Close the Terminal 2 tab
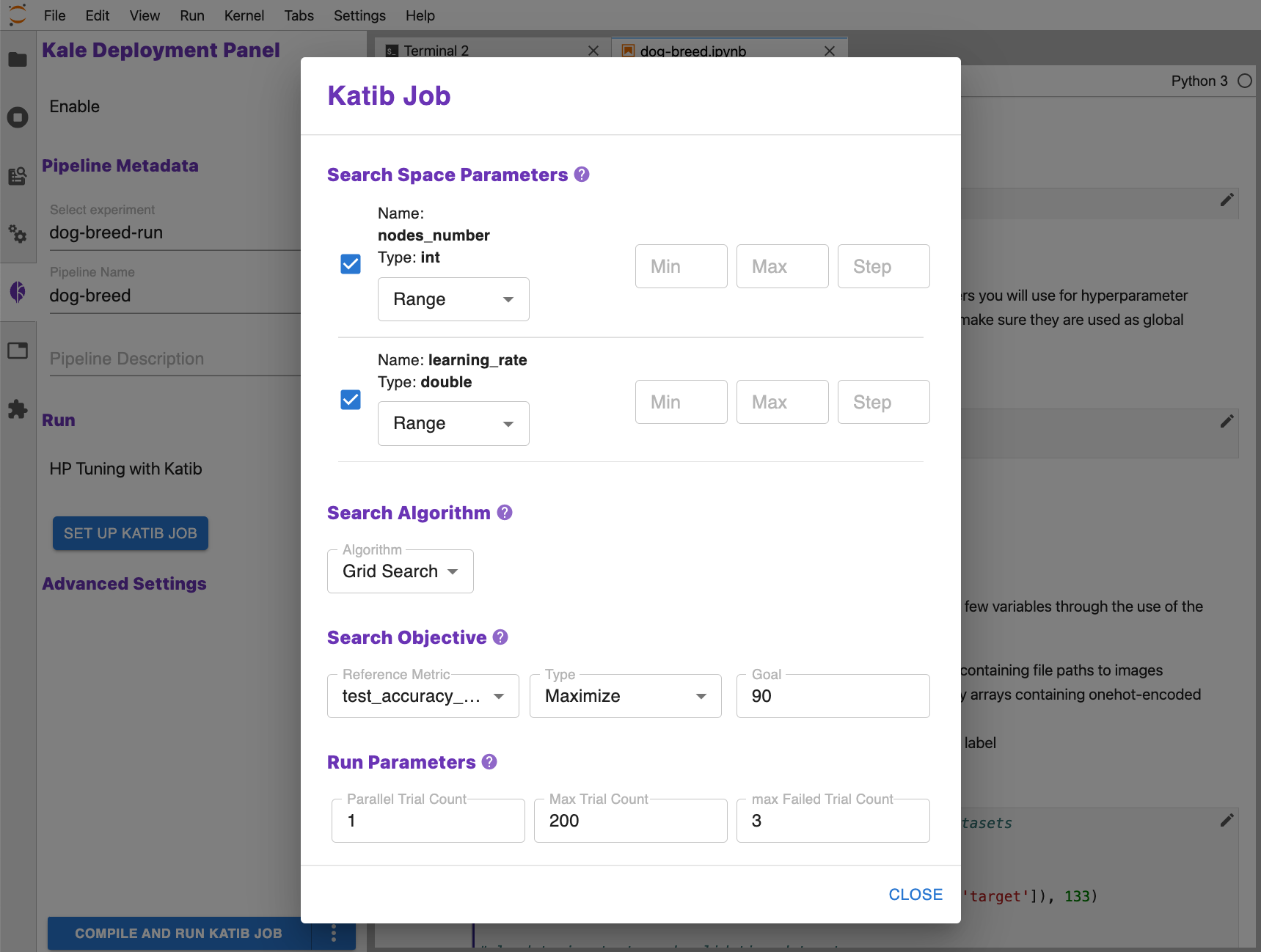The height and width of the screenshot is (952, 1261). (x=593, y=51)
